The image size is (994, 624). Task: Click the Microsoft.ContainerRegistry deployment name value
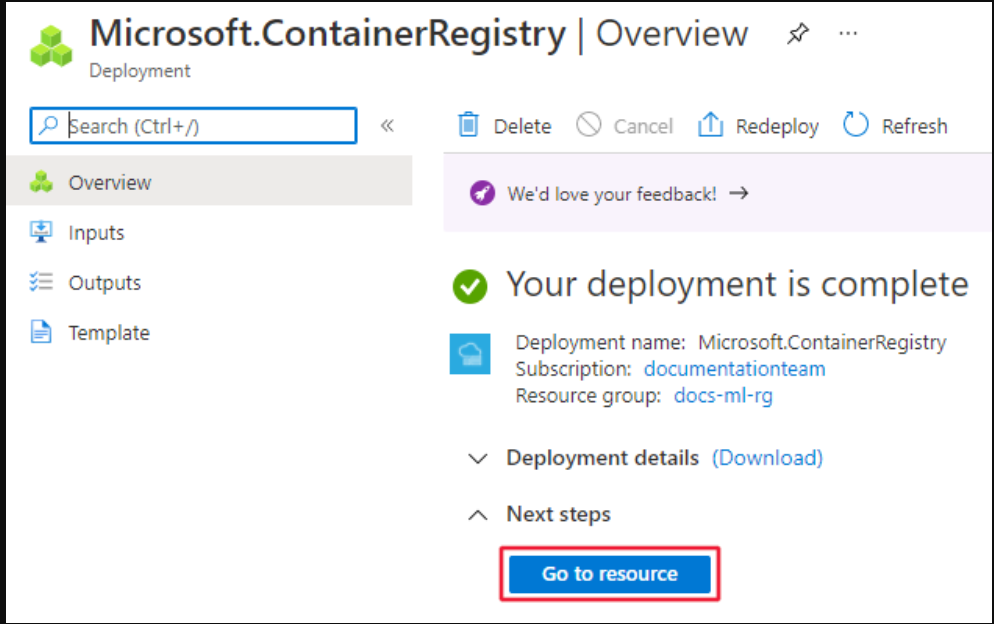(x=822, y=342)
